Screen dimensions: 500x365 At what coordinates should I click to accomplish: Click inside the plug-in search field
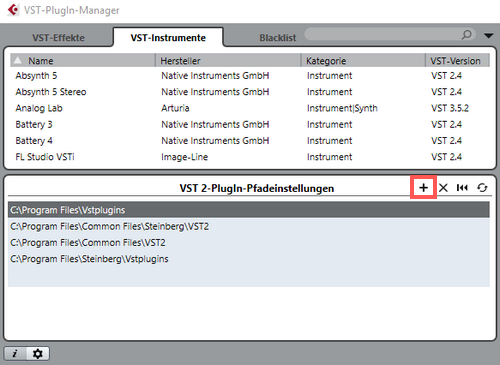383,34
